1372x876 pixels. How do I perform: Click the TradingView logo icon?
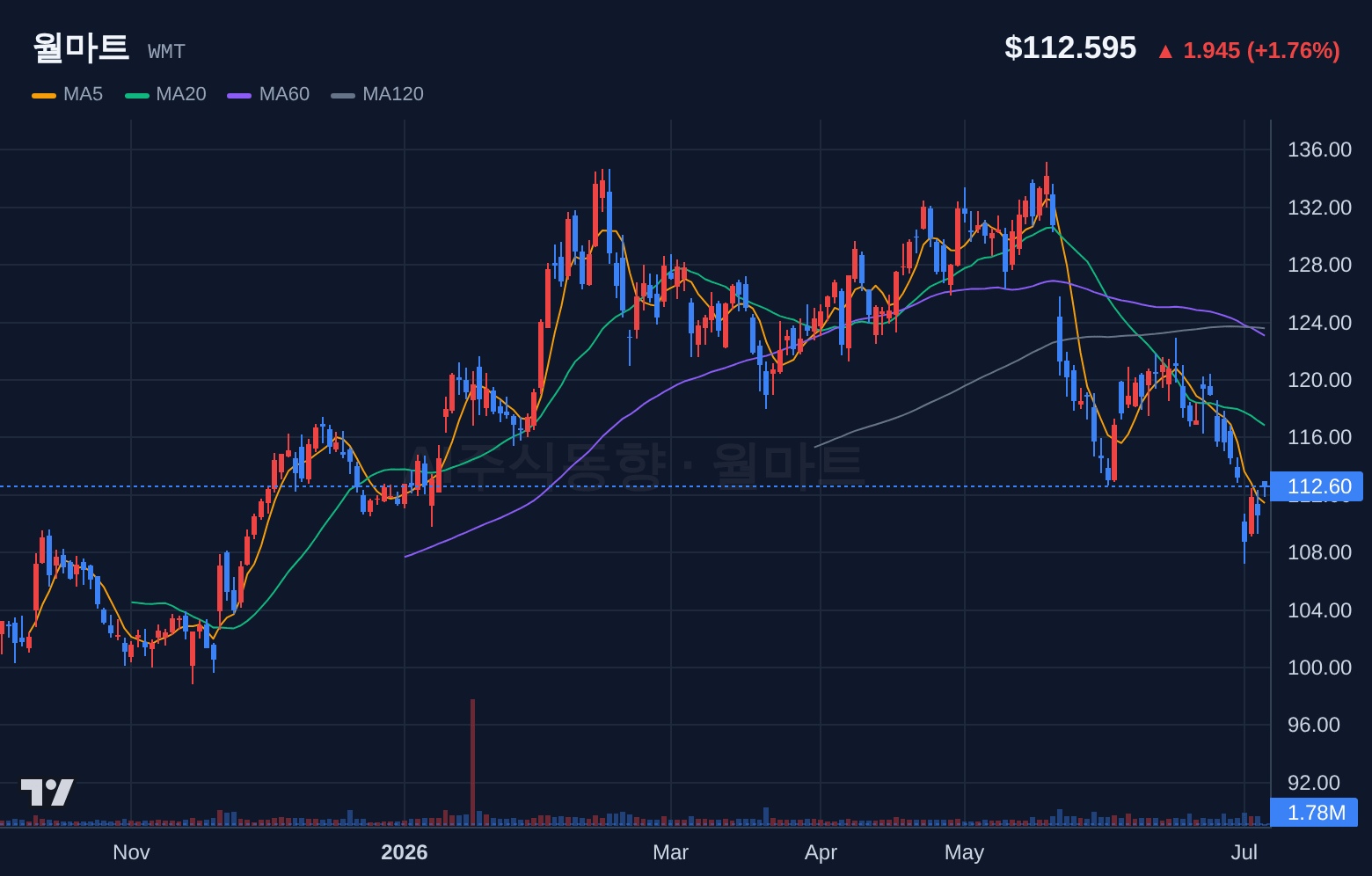click(x=47, y=792)
